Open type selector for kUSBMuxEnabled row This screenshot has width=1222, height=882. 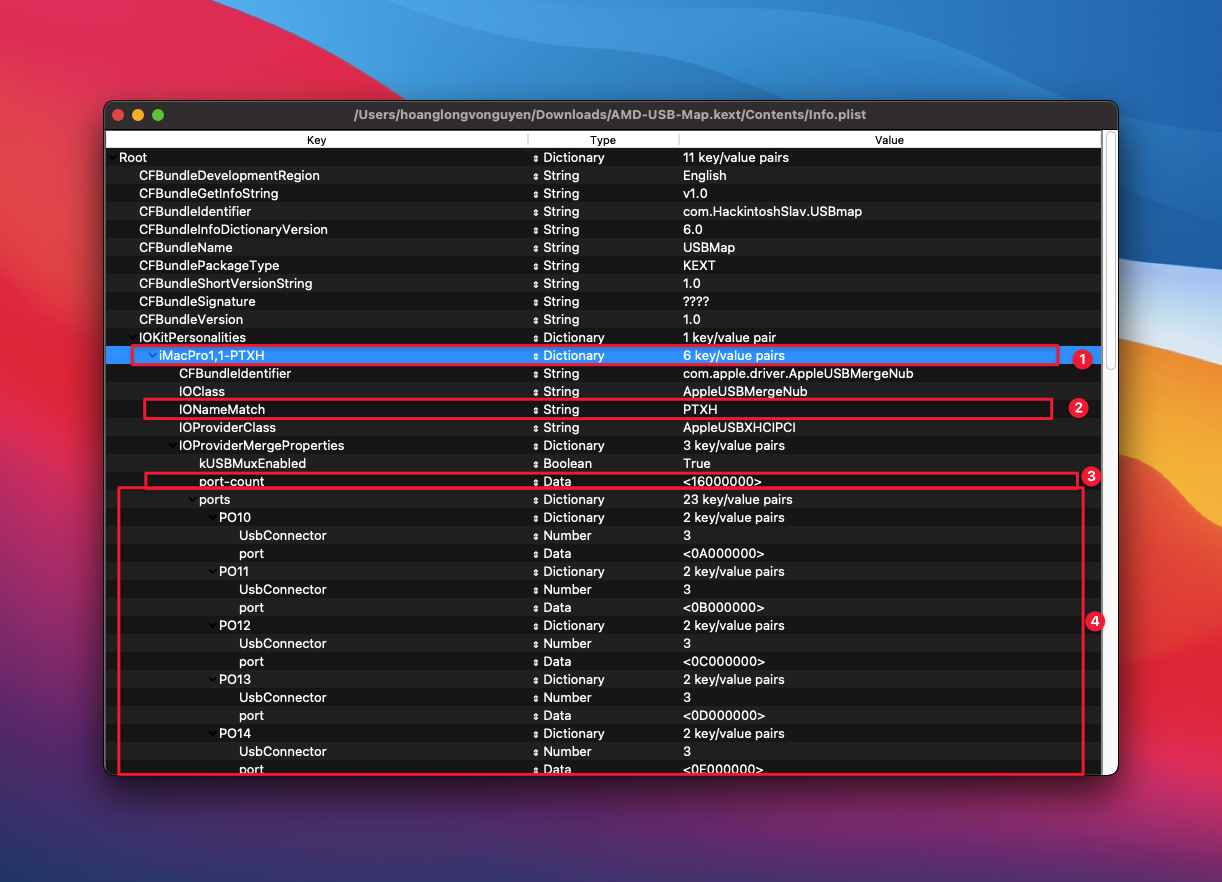click(x=535, y=464)
